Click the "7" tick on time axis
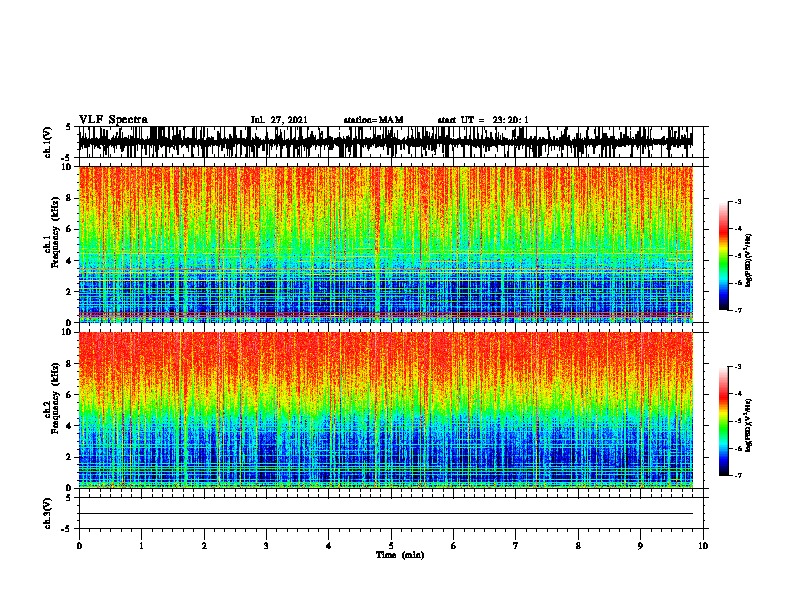792x612 pixels. (516, 546)
